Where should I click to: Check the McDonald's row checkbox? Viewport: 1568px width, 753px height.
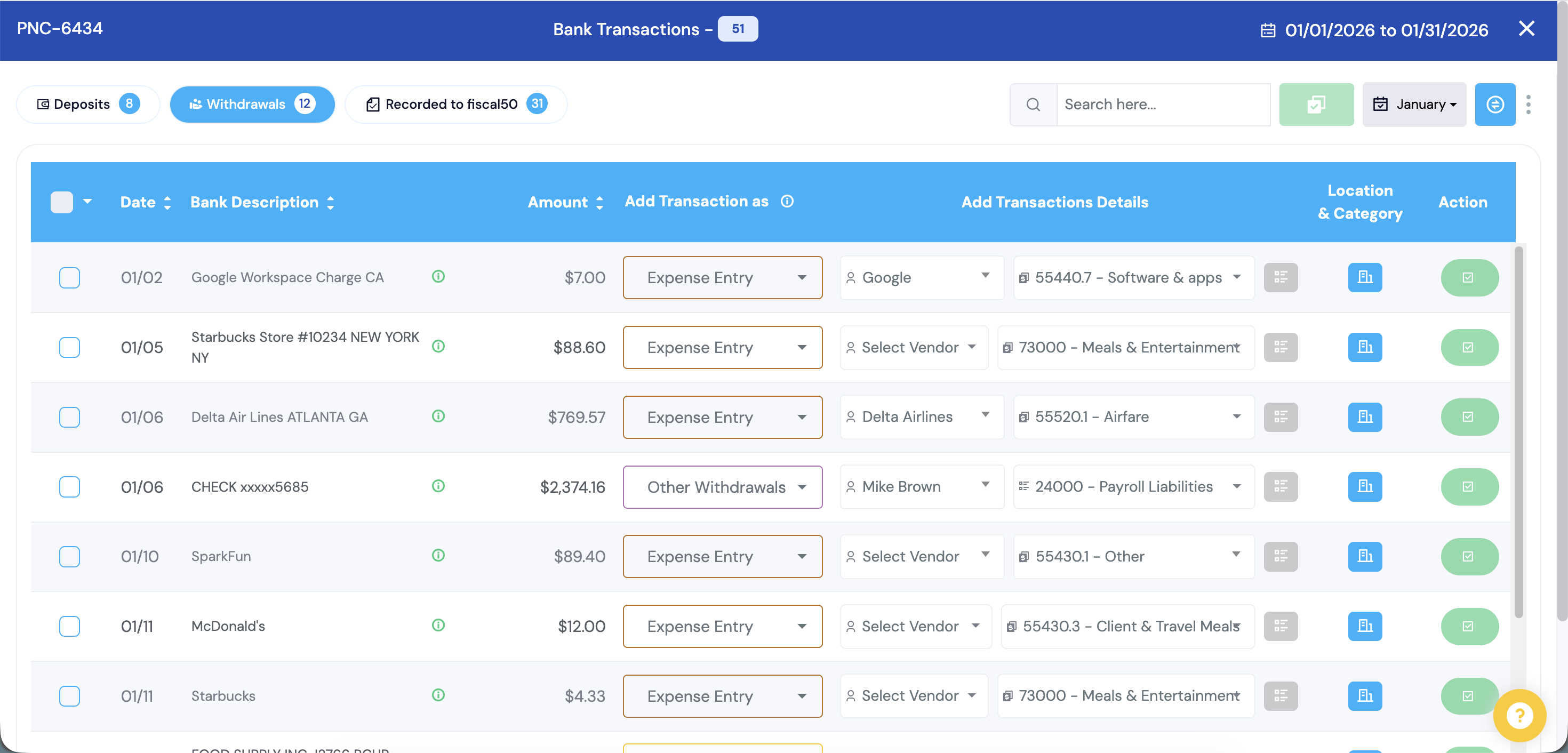[x=69, y=627]
